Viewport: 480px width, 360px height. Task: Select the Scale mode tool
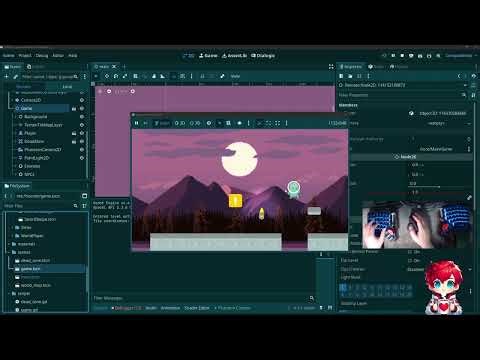click(125, 76)
